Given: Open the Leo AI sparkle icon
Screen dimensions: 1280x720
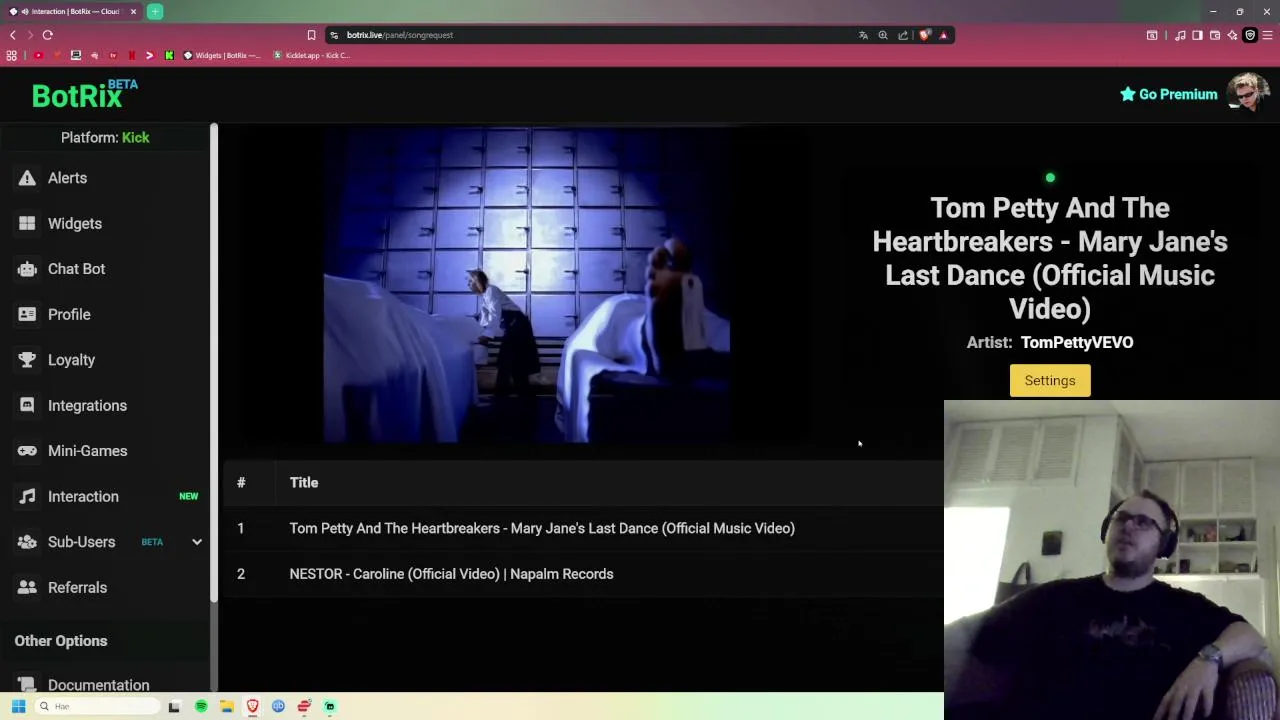Looking at the screenshot, I should pos(1232,35).
